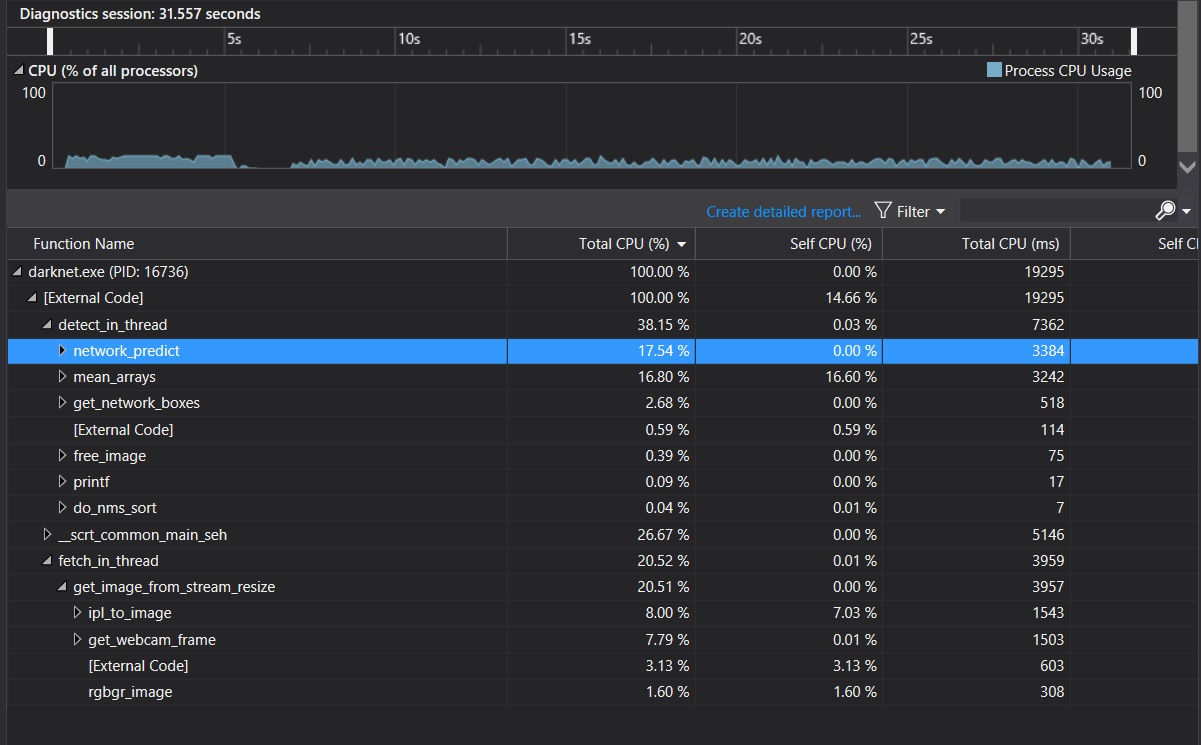The height and width of the screenshot is (745, 1201).
Task: Open the search options dropdown arrow
Action: pos(1186,212)
